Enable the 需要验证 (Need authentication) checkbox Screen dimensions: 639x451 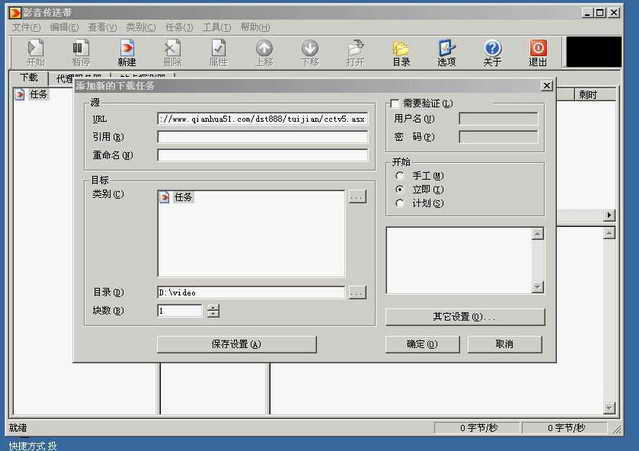395,103
